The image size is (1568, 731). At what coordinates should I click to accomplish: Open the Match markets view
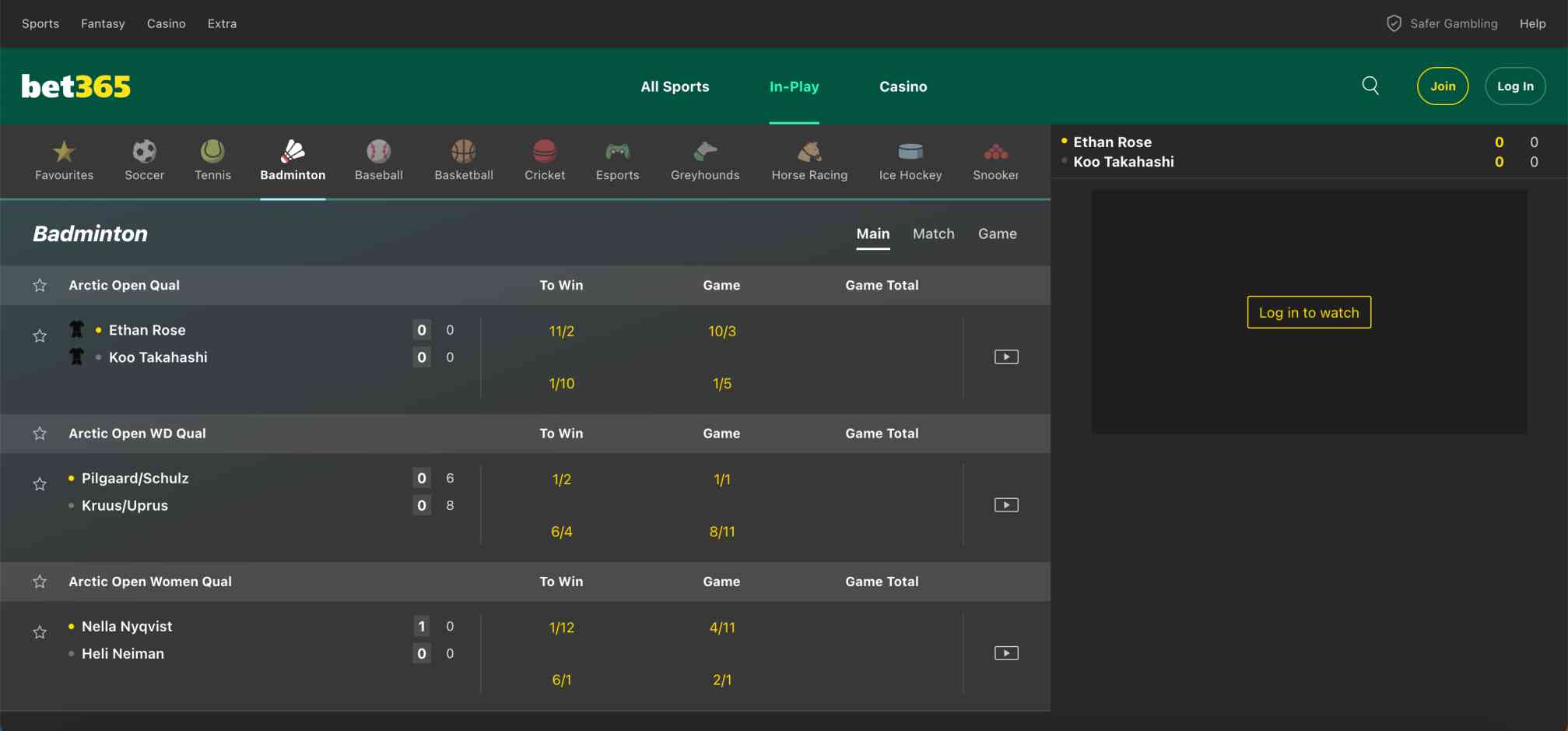click(933, 233)
